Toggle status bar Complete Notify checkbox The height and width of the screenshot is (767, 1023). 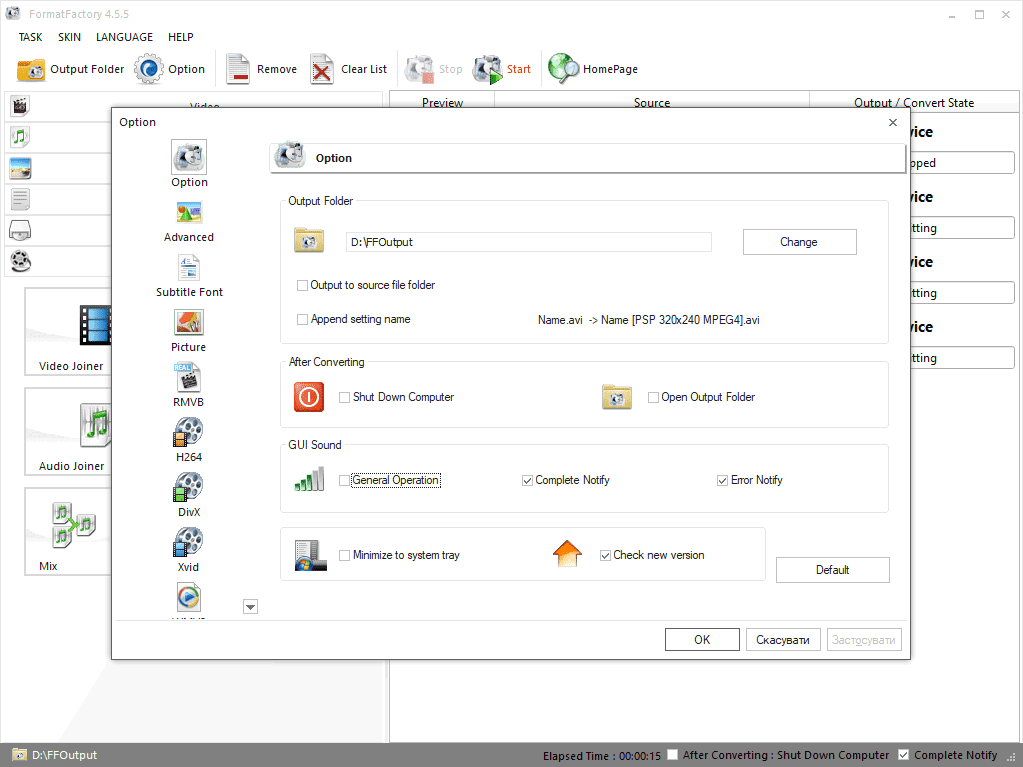click(904, 755)
